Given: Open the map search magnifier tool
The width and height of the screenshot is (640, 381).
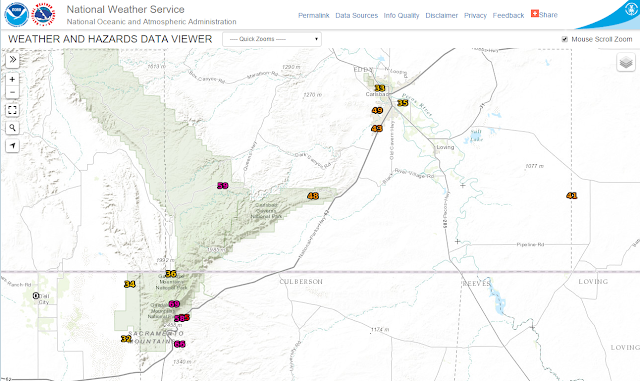Looking at the screenshot, I should [13, 128].
